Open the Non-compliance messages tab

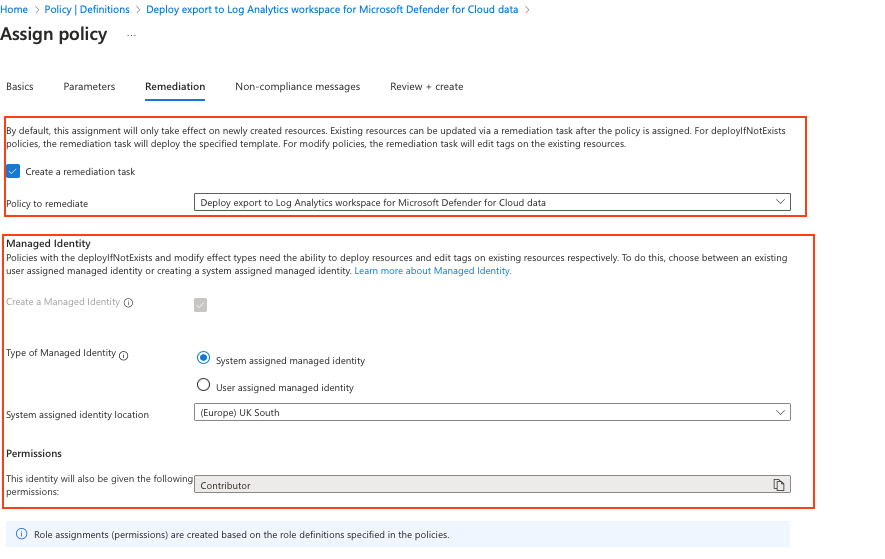(297, 86)
